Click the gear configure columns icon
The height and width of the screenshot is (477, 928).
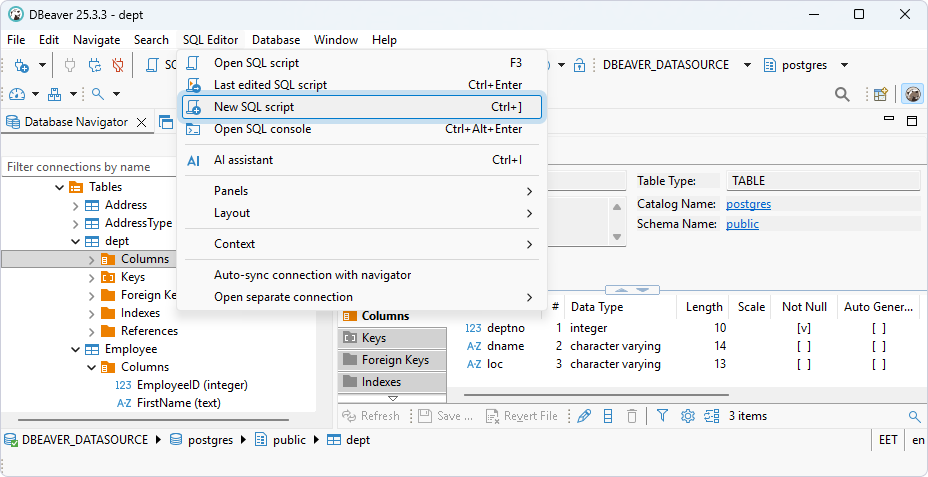coord(687,416)
